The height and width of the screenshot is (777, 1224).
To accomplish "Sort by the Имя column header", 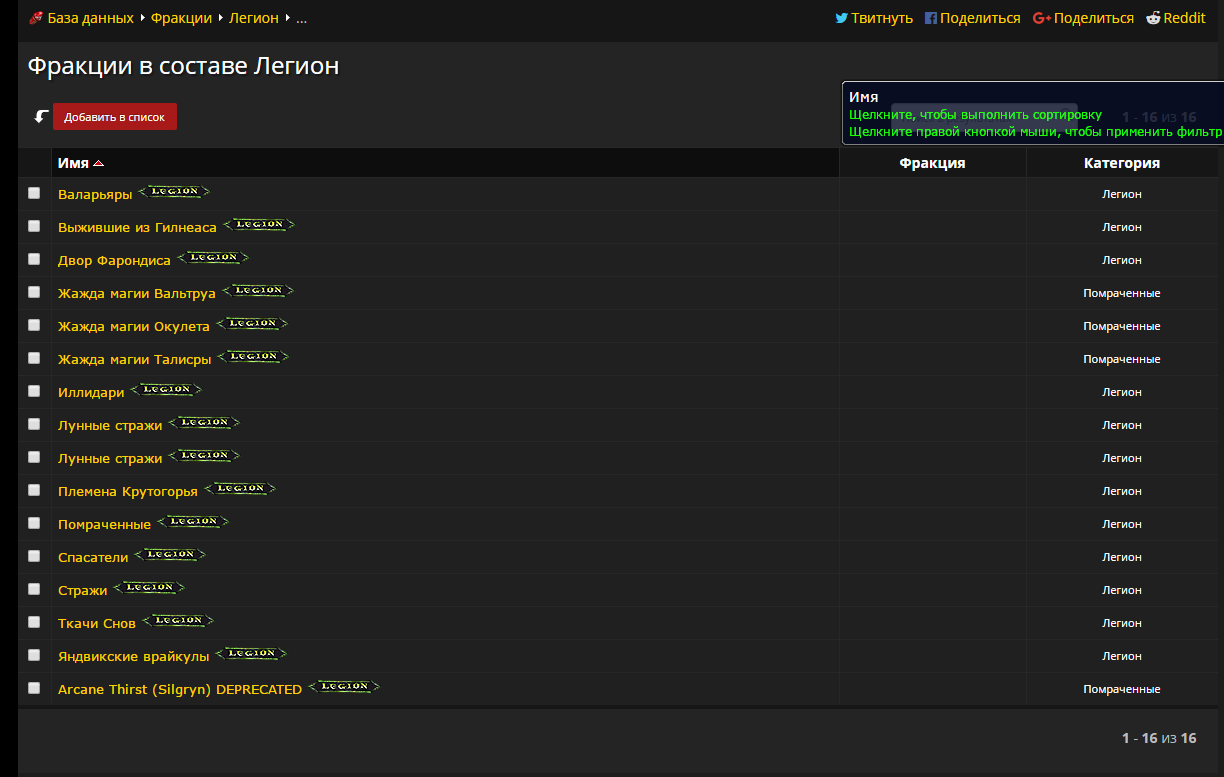I will [x=445, y=163].
